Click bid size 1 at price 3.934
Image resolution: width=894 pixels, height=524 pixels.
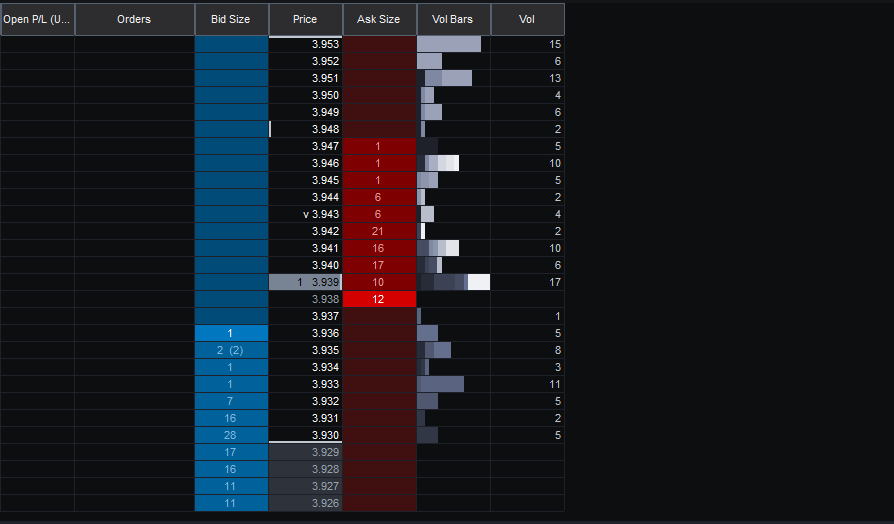(x=231, y=367)
